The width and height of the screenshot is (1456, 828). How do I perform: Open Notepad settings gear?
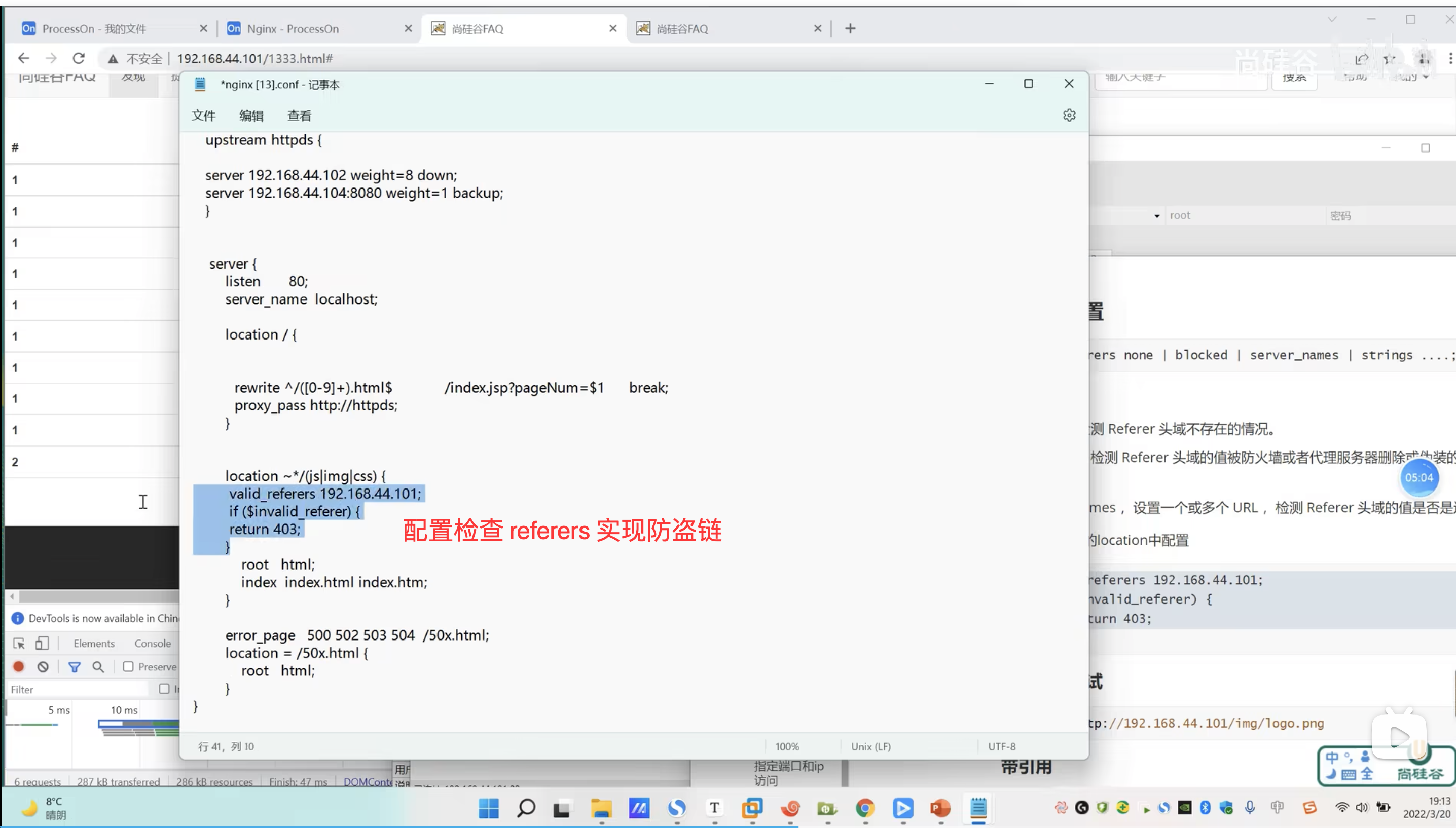tap(1069, 116)
